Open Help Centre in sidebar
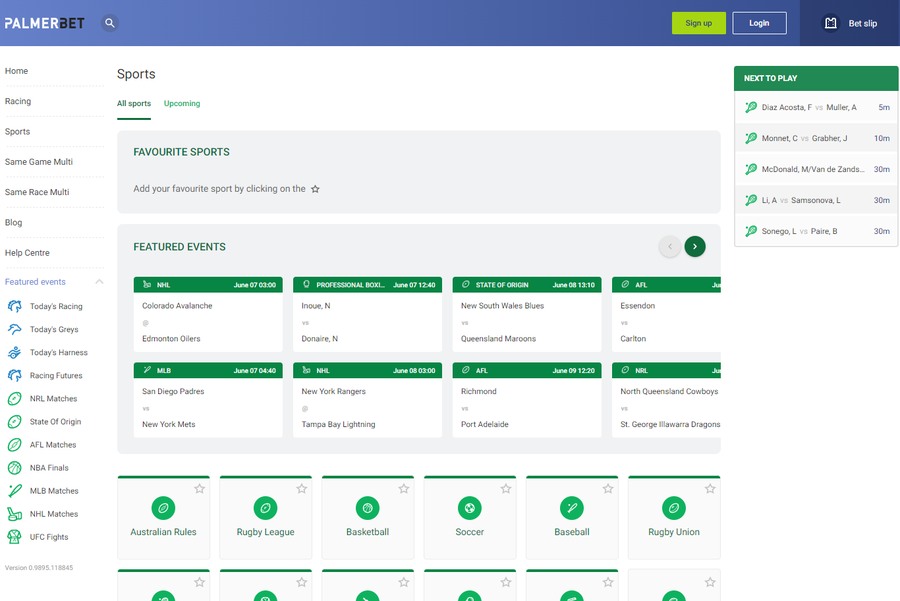 click(27, 253)
